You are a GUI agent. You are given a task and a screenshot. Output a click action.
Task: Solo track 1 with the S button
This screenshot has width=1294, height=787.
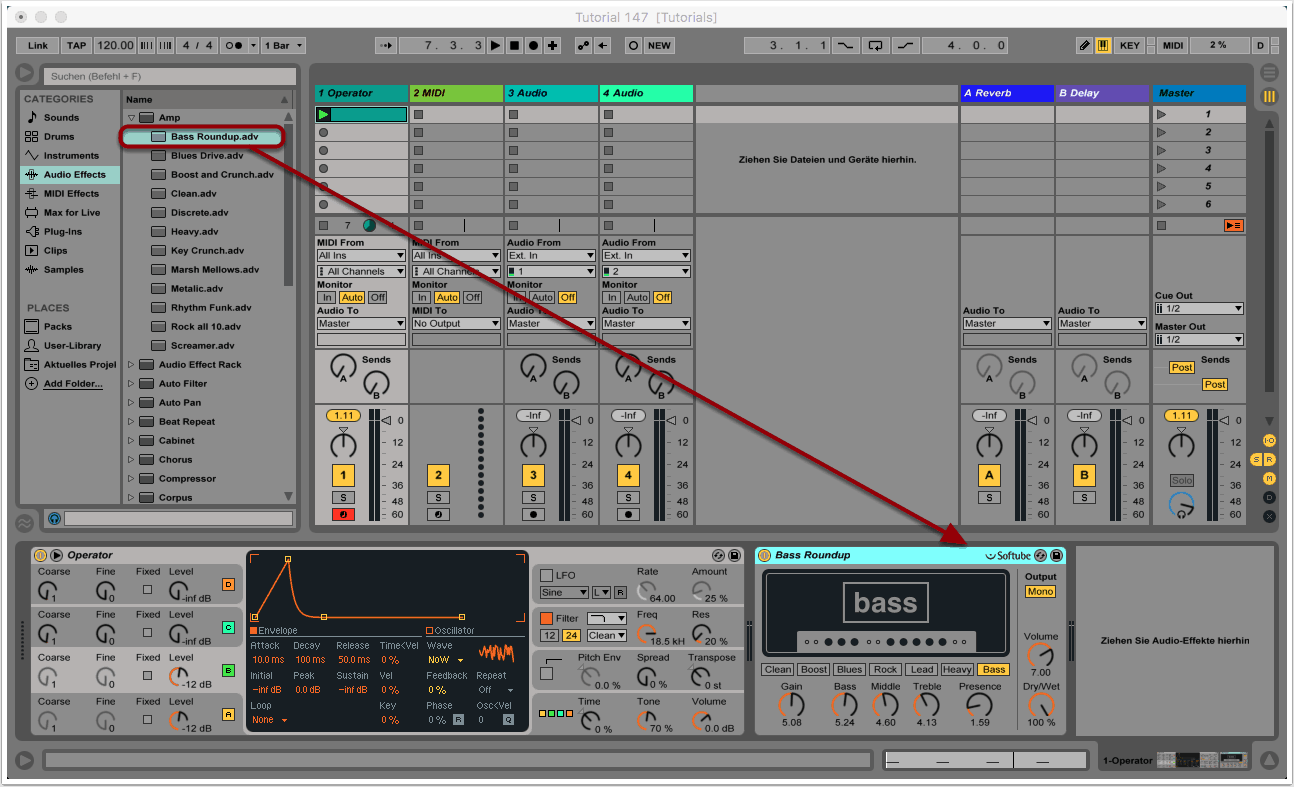(x=343, y=497)
